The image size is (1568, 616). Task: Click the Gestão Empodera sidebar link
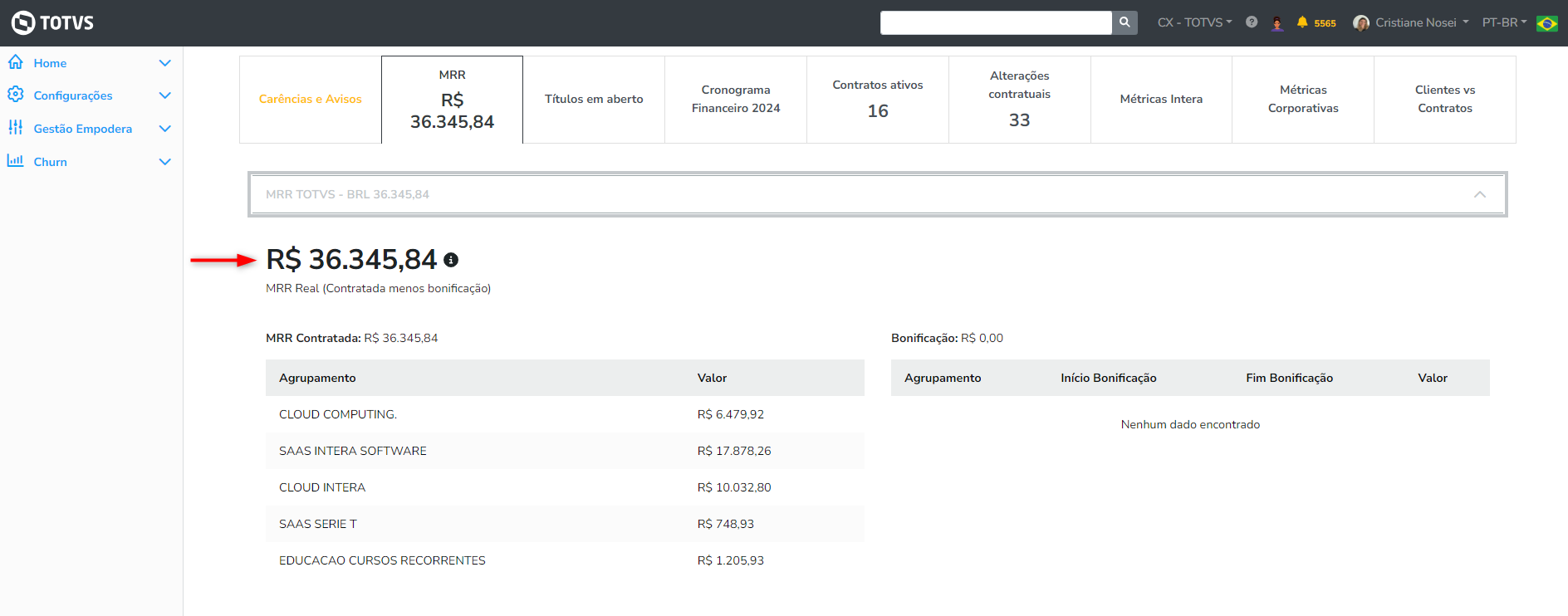tap(83, 129)
